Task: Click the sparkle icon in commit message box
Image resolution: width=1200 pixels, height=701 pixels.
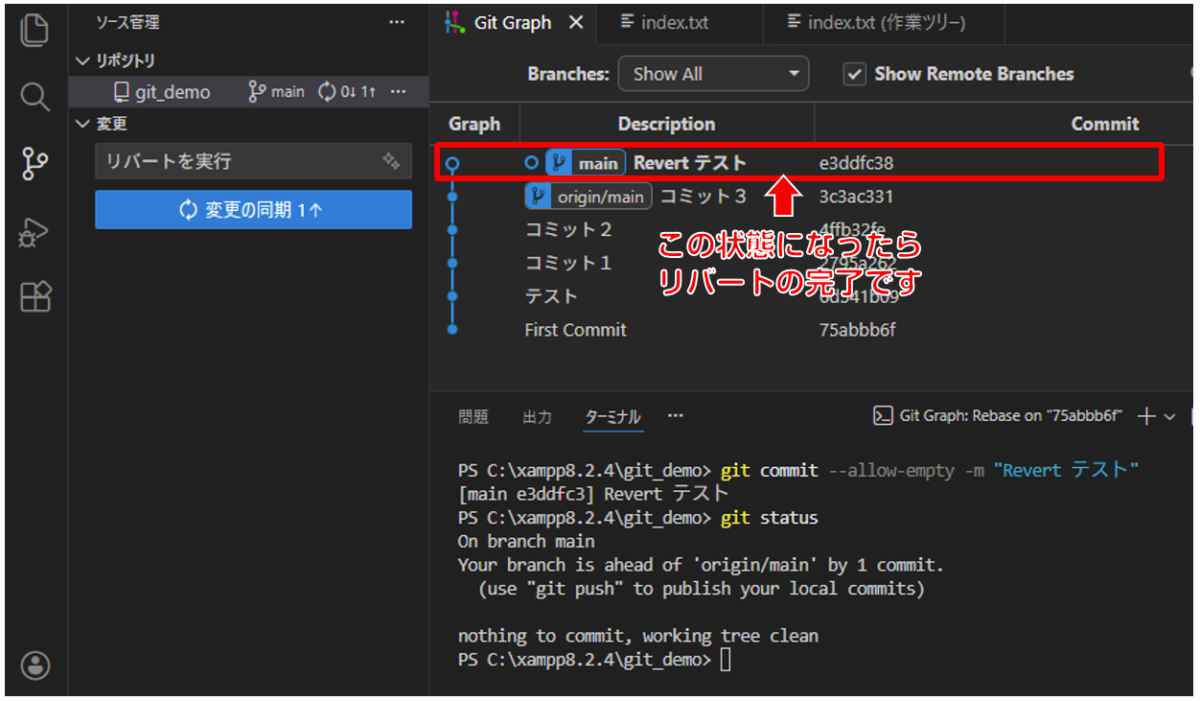Action: pyautogui.click(x=391, y=161)
